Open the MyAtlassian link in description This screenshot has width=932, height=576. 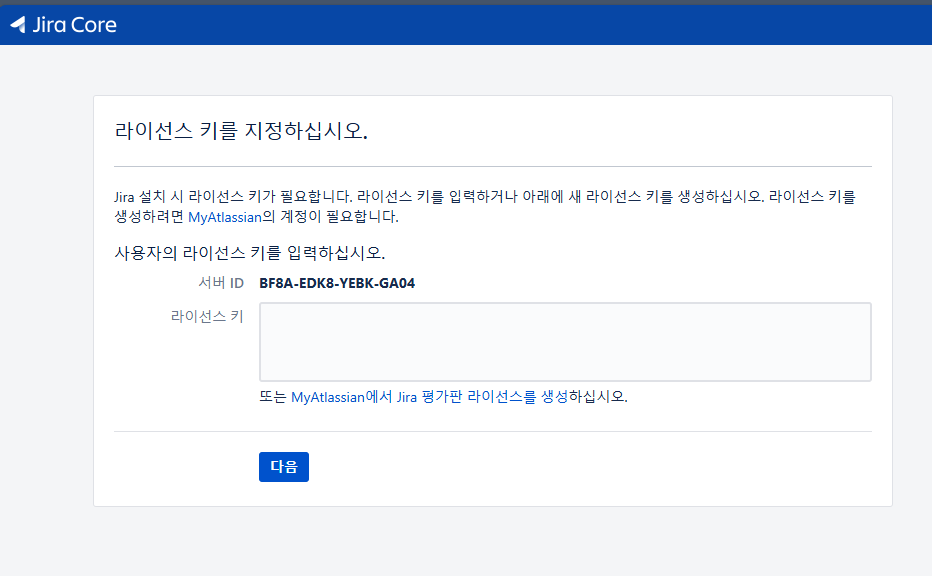click(x=225, y=217)
